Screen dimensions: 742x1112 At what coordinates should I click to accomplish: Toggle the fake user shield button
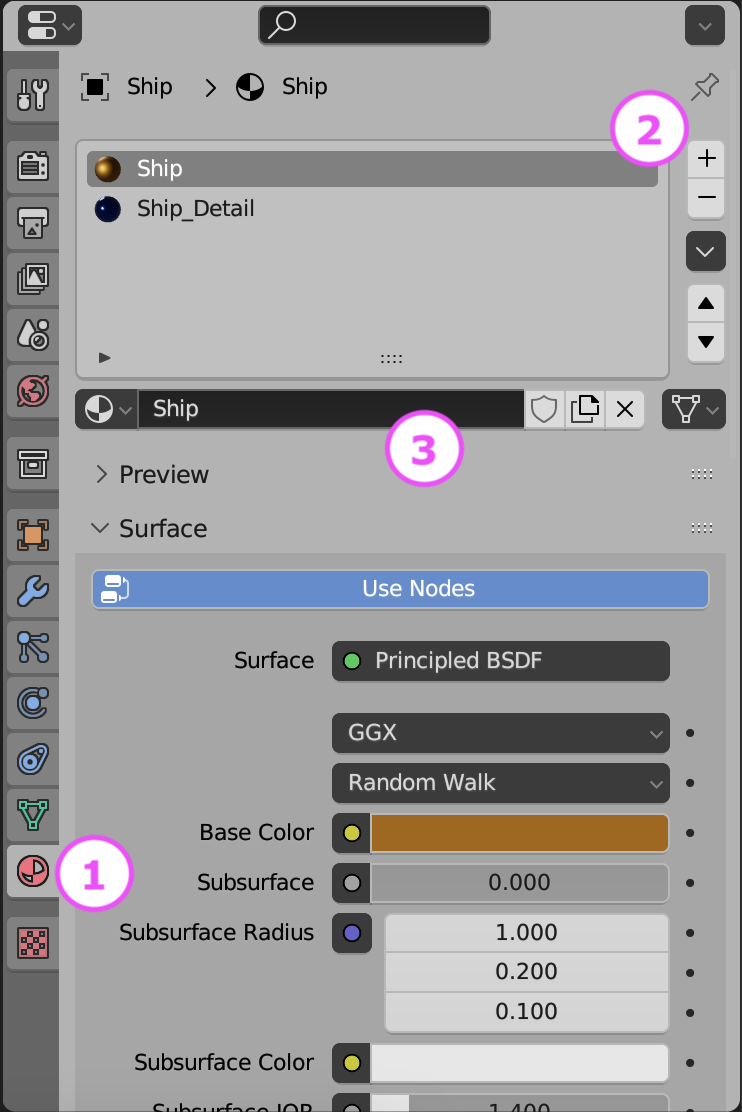(544, 409)
